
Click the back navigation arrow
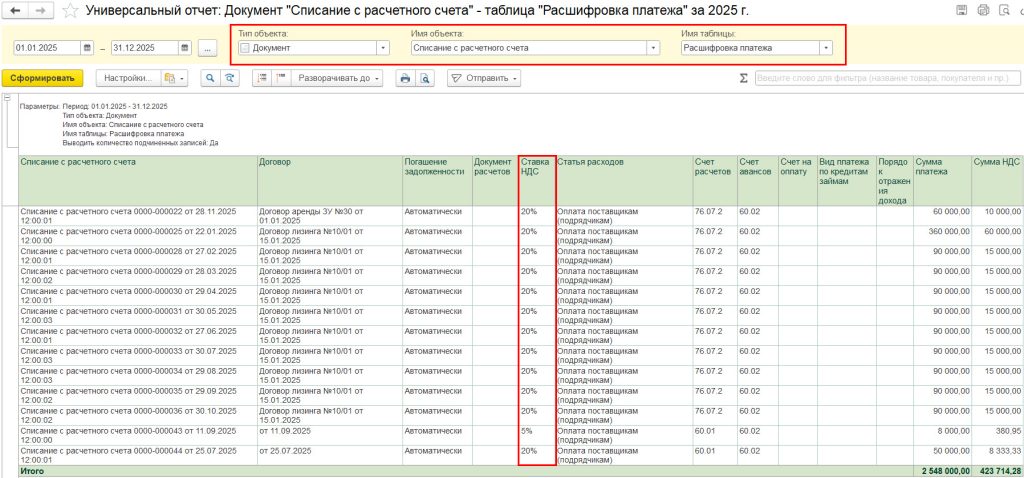15,10
